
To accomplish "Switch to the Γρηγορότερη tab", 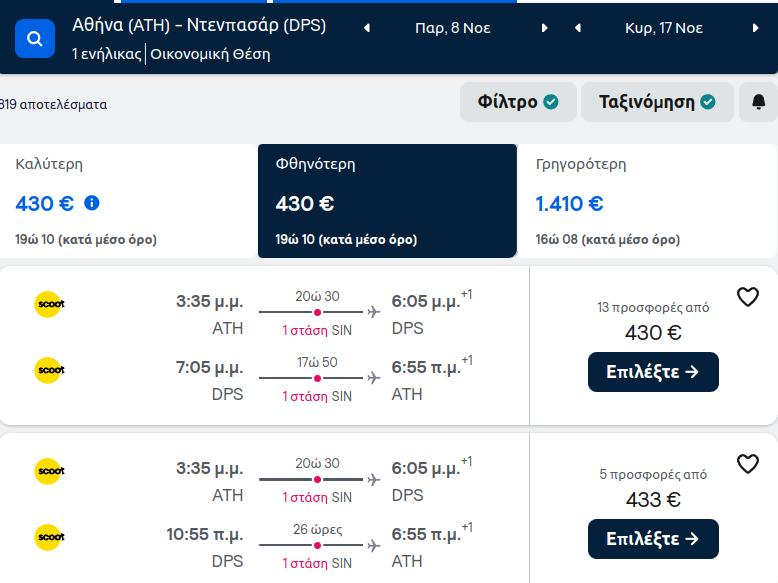I will (647, 201).
